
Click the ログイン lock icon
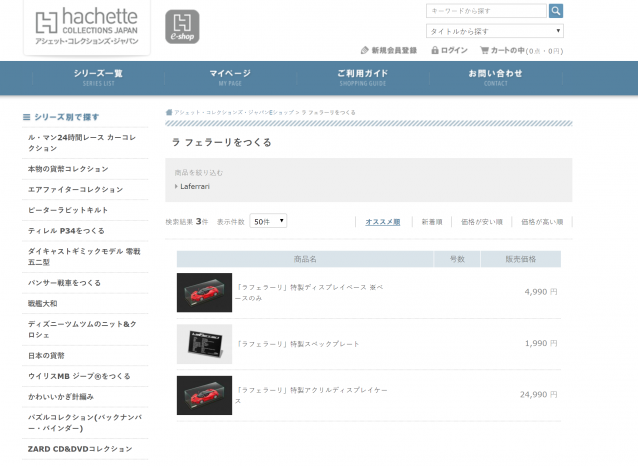pyautogui.click(x=435, y=50)
